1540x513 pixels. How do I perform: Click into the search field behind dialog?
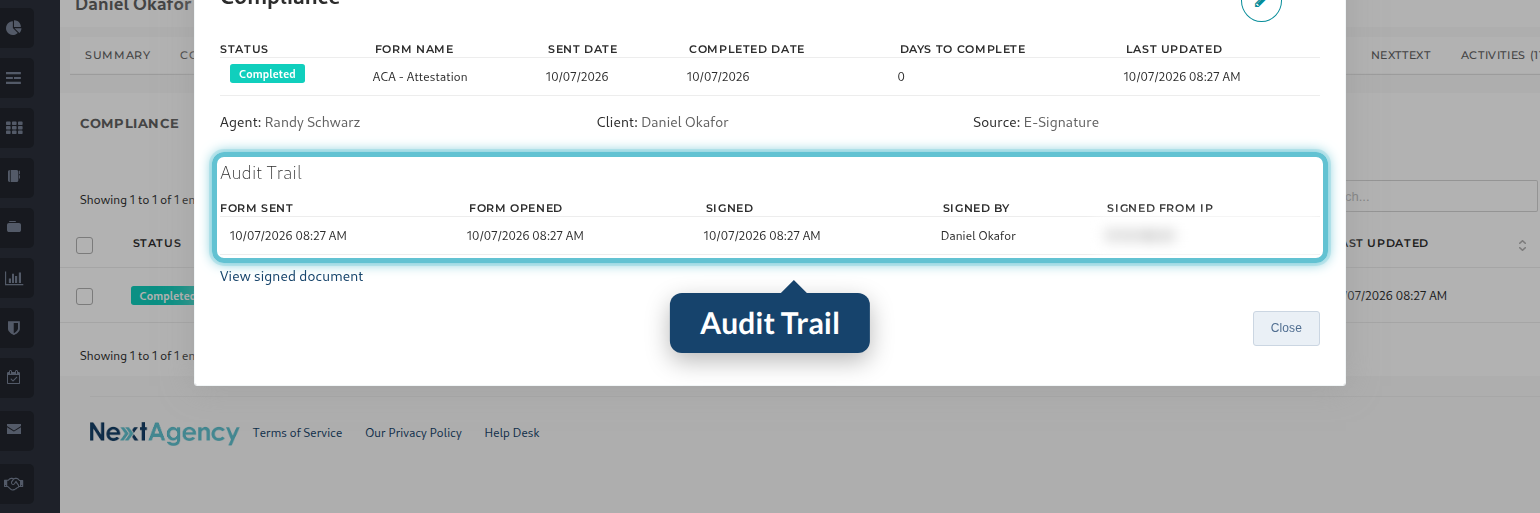[1442, 196]
